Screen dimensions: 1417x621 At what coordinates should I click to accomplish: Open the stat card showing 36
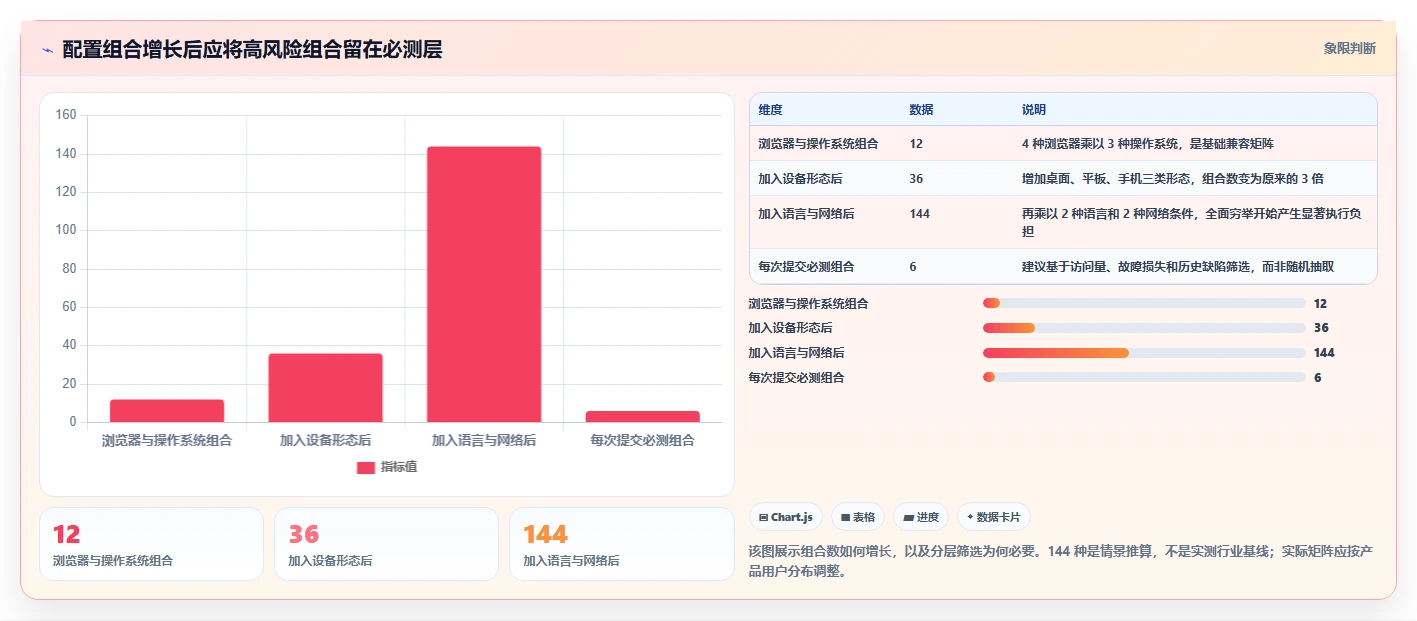point(386,544)
